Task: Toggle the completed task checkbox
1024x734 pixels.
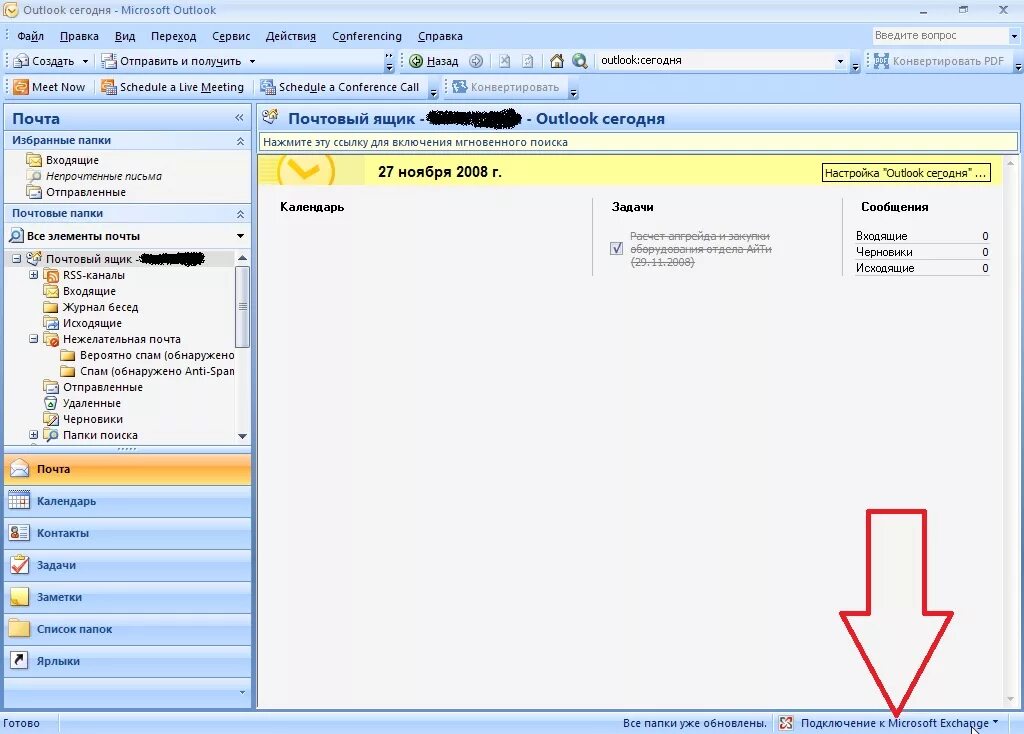Action: click(616, 249)
